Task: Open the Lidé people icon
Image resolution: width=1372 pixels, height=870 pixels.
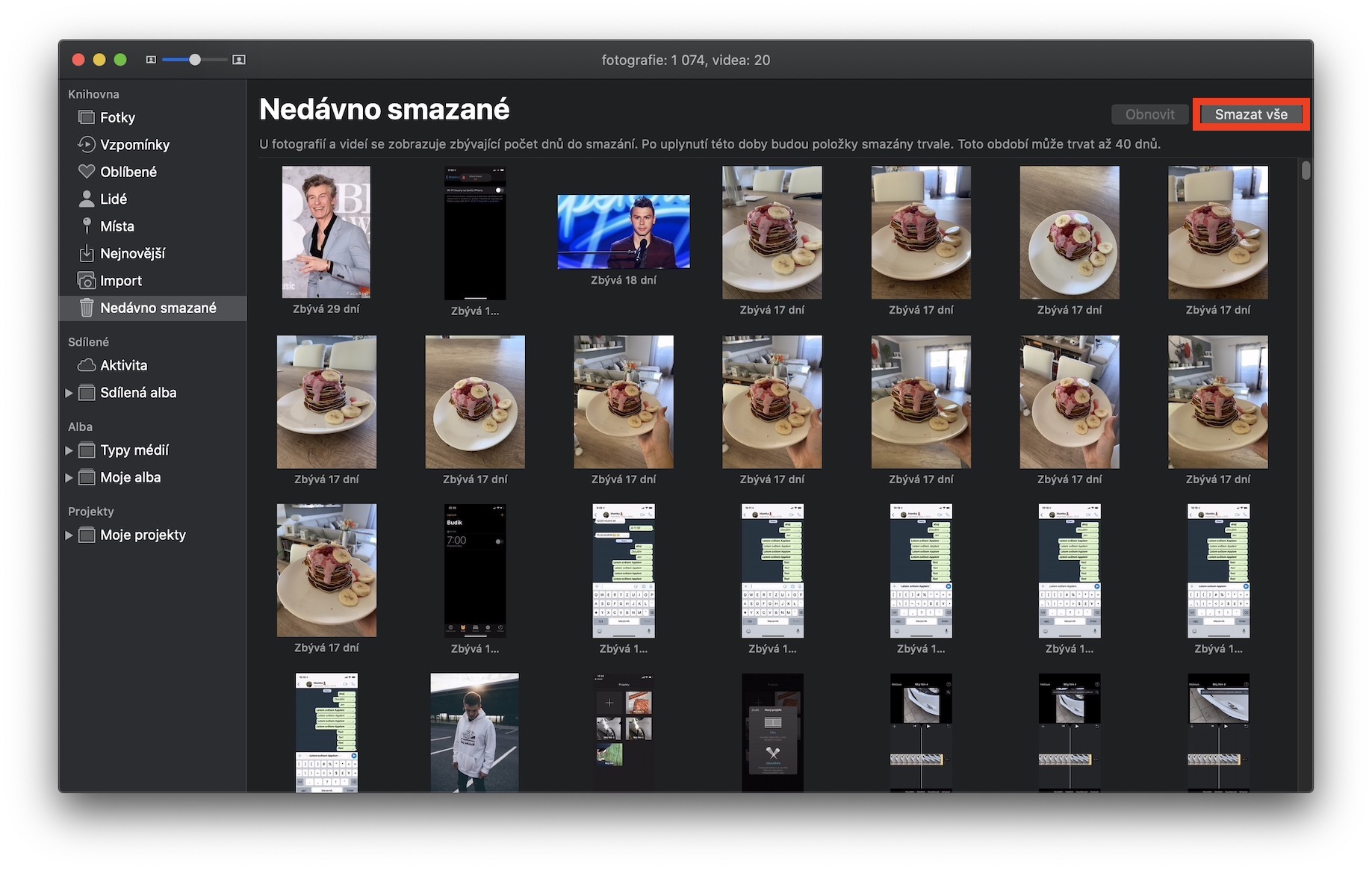Action: (x=87, y=199)
